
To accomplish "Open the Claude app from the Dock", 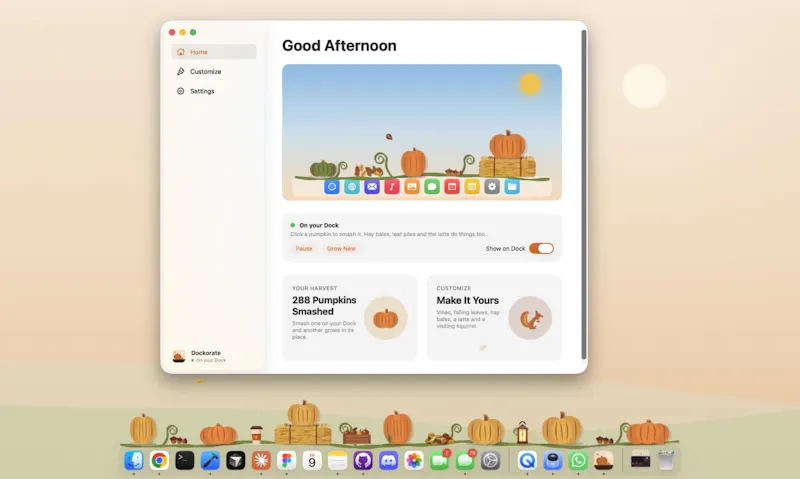I will [261, 461].
